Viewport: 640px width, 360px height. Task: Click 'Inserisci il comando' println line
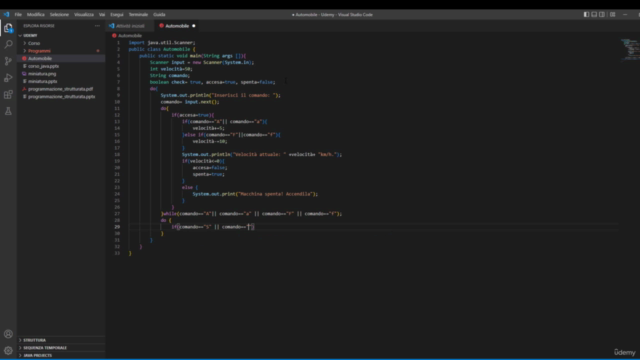point(220,95)
